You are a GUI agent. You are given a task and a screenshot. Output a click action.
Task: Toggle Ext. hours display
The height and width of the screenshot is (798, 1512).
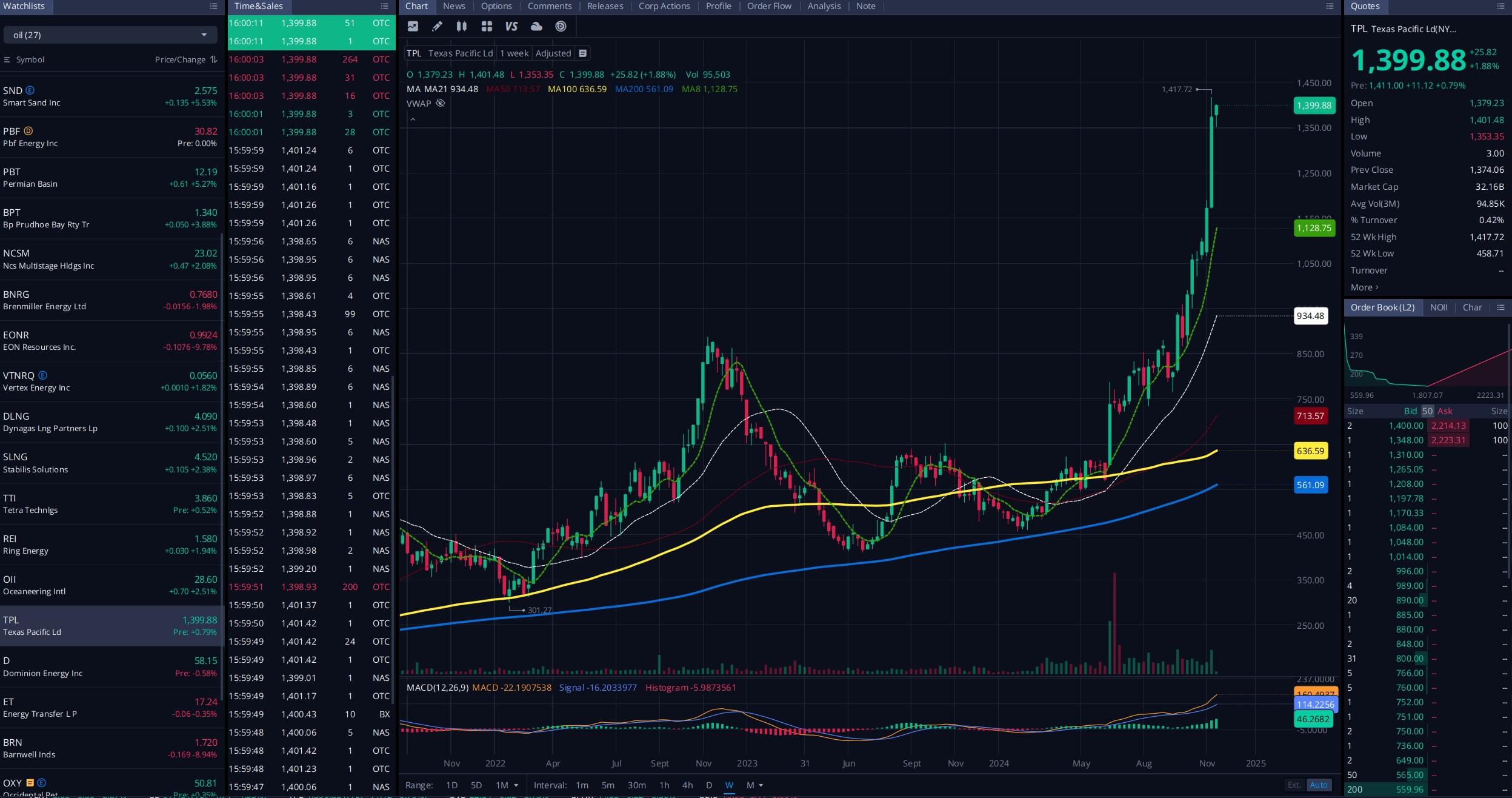click(1294, 785)
